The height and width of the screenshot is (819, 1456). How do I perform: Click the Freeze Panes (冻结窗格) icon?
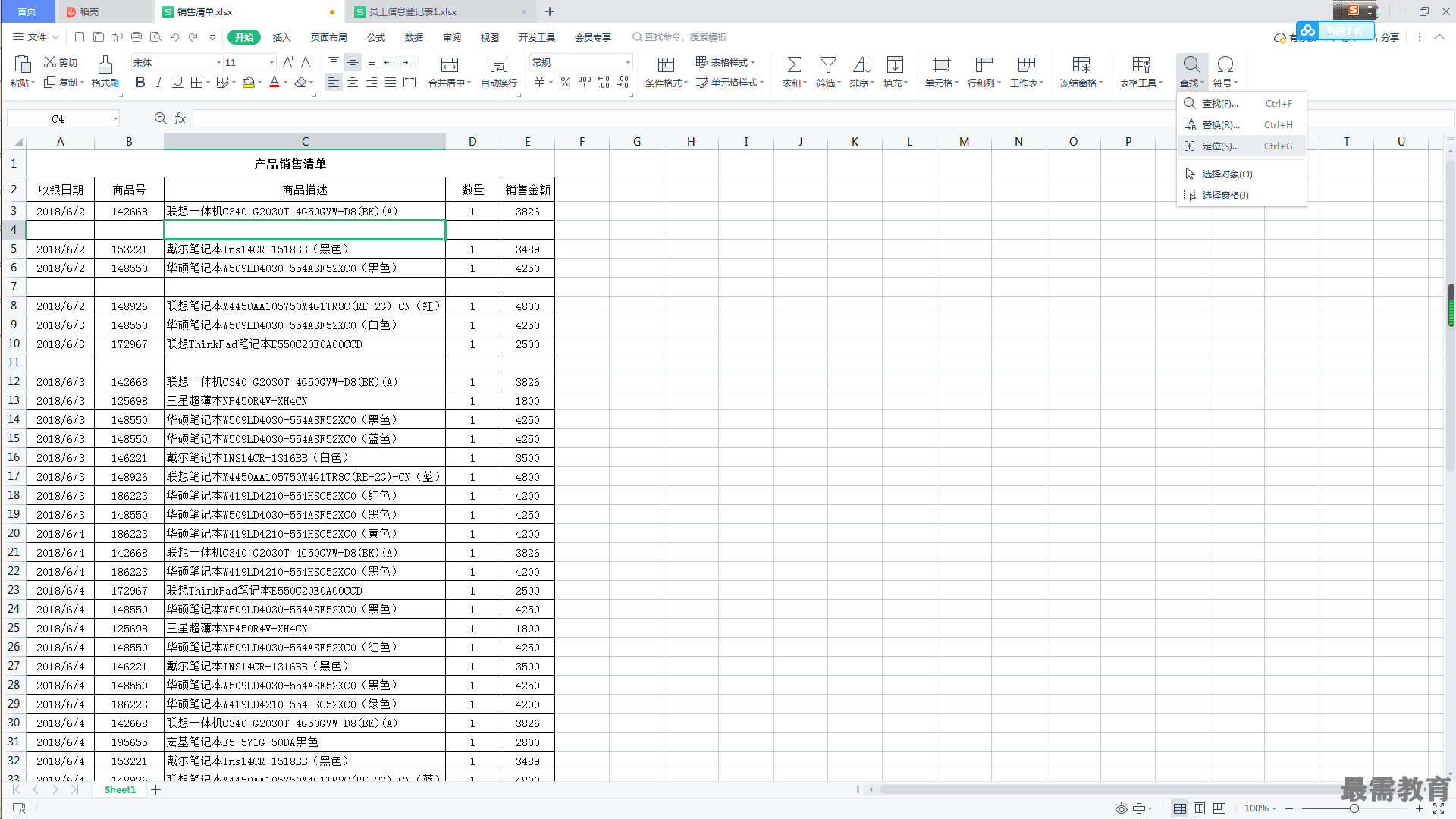pos(1081,64)
